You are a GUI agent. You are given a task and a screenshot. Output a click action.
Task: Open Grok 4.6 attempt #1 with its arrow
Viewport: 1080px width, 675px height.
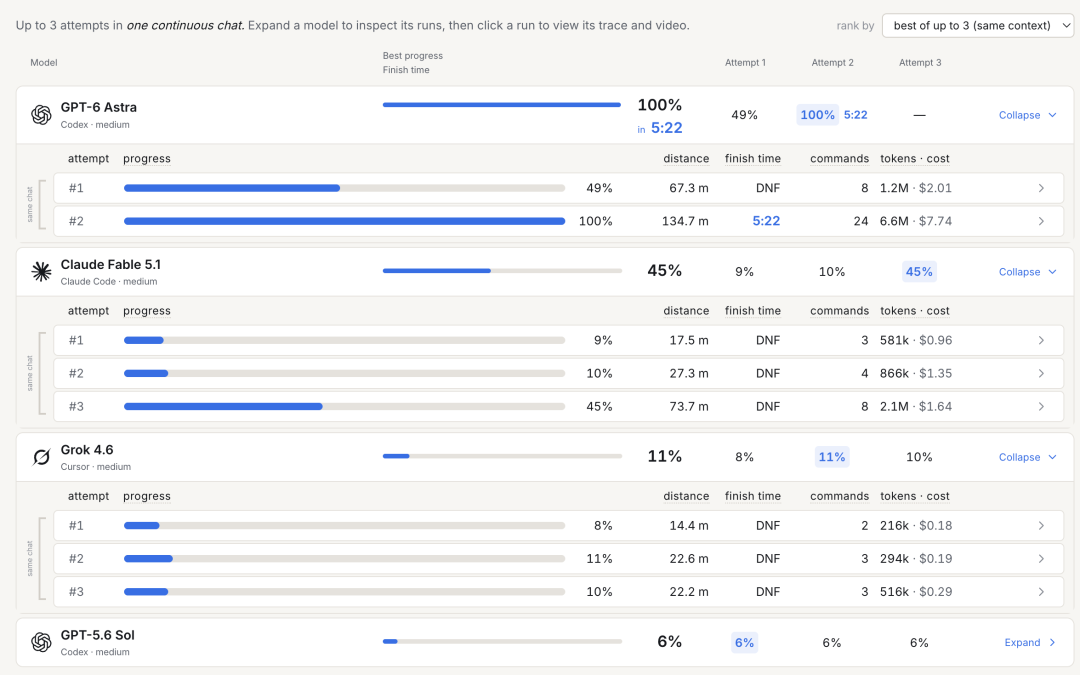click(x=1041, y=526)
